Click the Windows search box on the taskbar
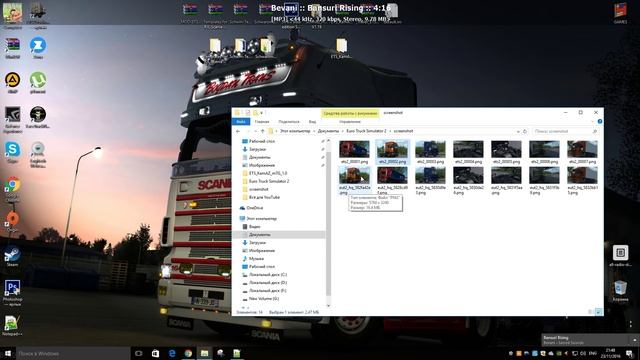This screenshot has width=640, height=360. 73,353
